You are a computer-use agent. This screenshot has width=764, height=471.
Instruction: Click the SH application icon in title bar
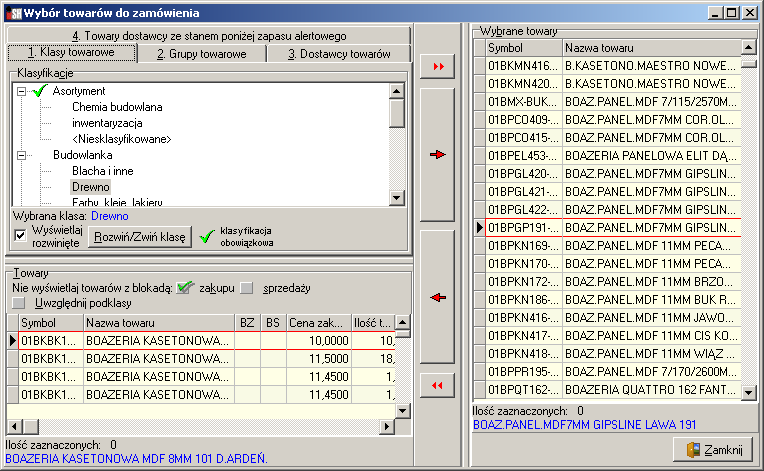click(14, 13)
